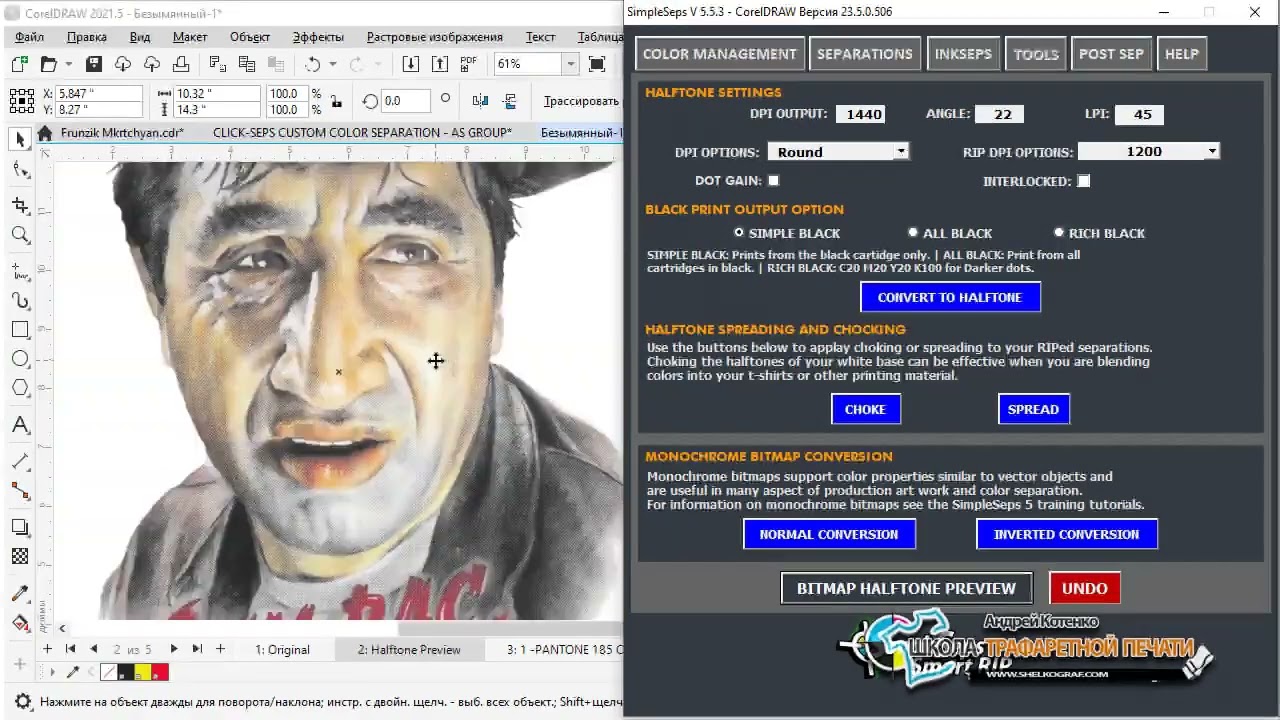Select the Pick tool arrow

point(20,140)
